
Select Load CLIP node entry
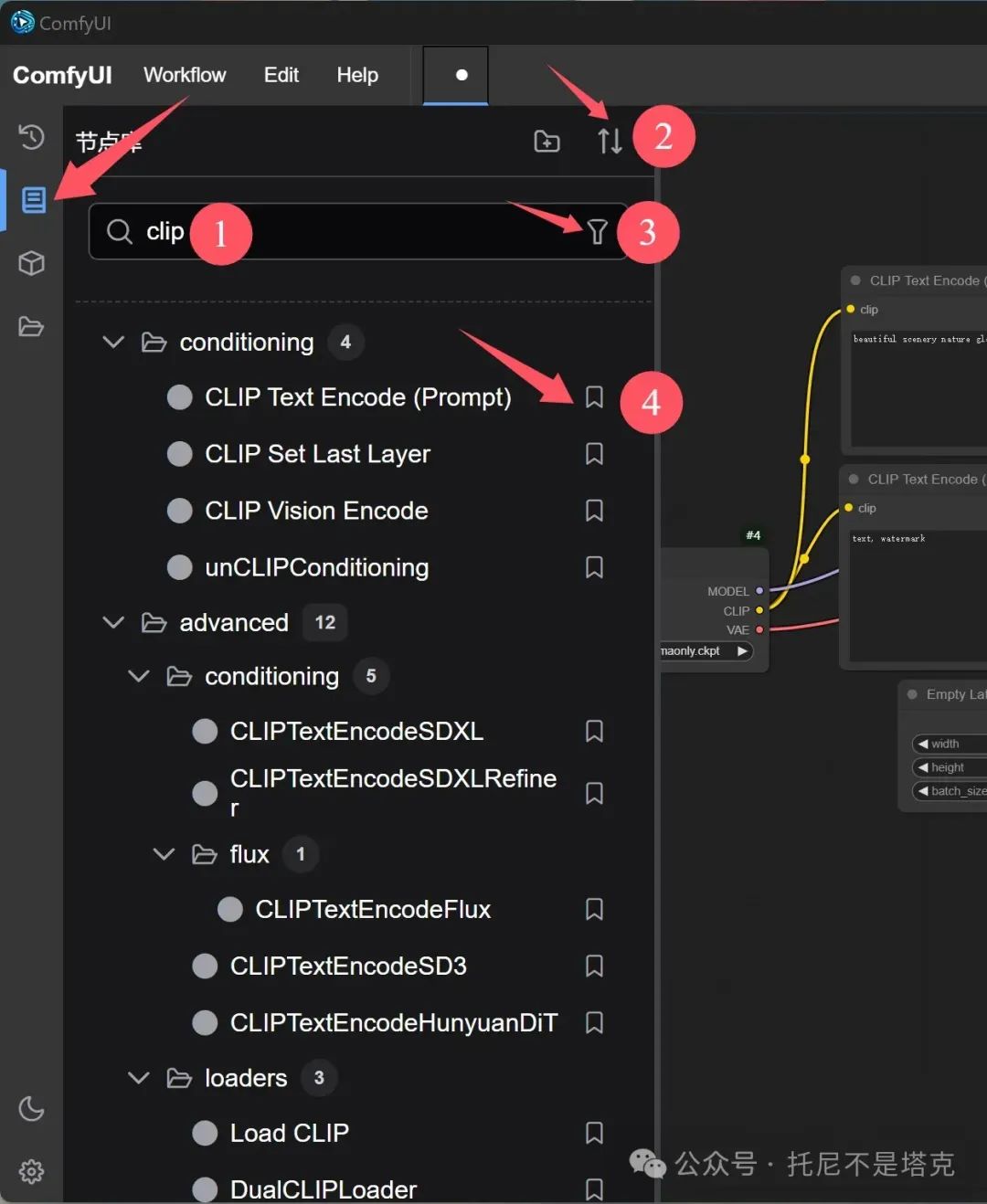tap(289, 1133)
